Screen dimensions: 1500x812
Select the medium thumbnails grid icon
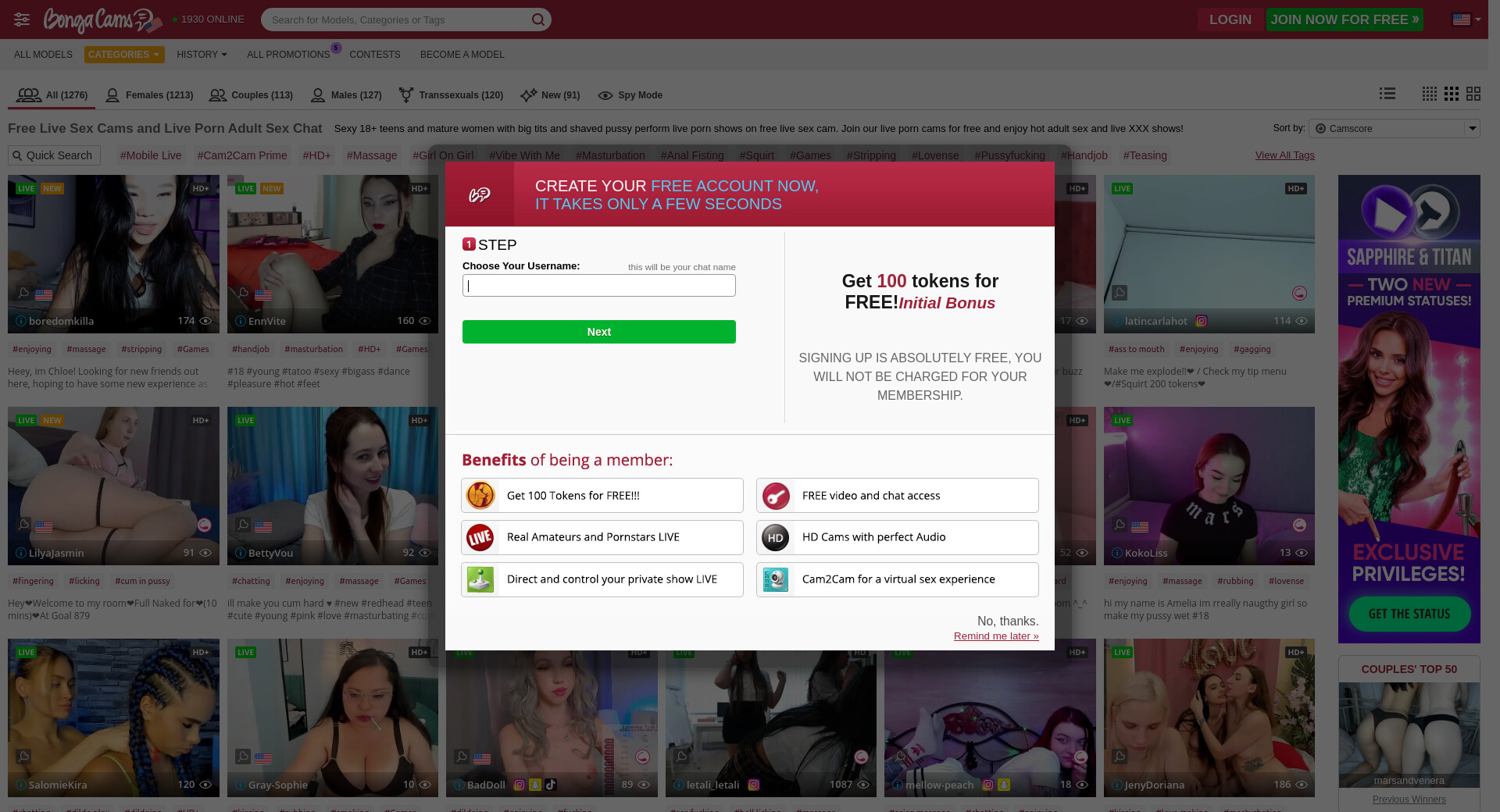(x=1452, y=94)
